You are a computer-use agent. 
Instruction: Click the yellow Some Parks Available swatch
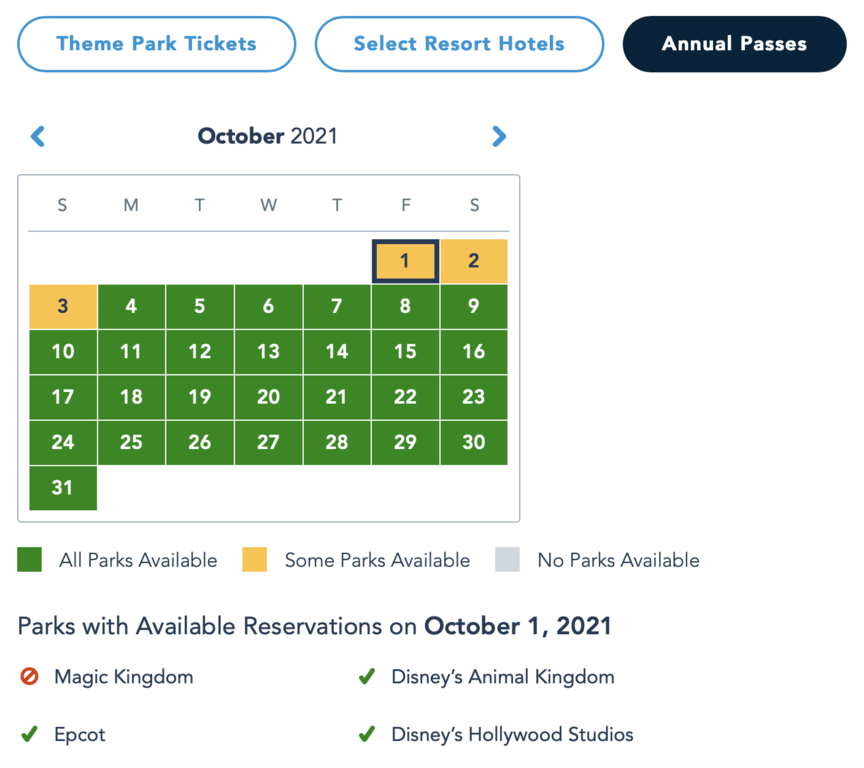point(255,560)
